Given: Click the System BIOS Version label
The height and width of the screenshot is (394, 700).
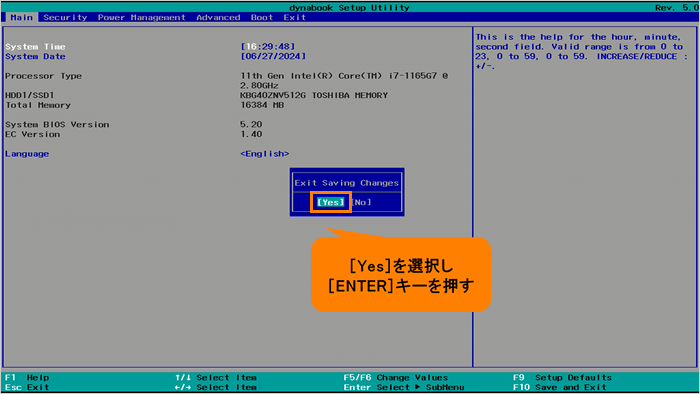Looking at the screenshot, I should (x=57, y=124).
